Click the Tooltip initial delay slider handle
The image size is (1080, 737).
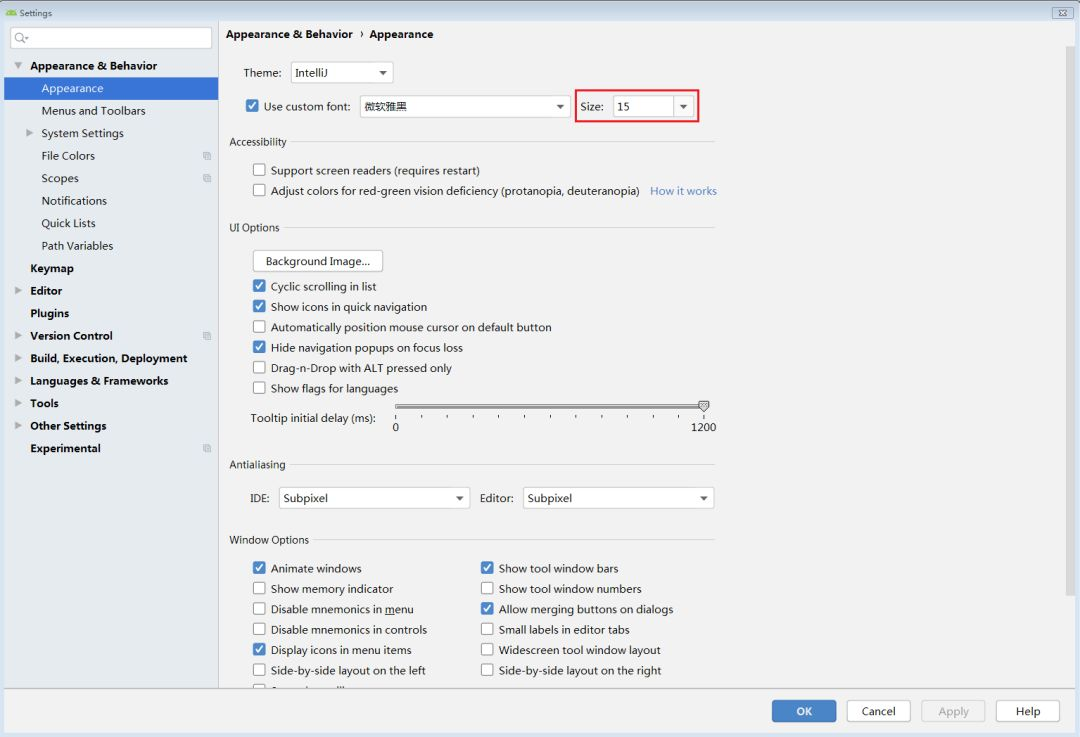tap(704, 406)
